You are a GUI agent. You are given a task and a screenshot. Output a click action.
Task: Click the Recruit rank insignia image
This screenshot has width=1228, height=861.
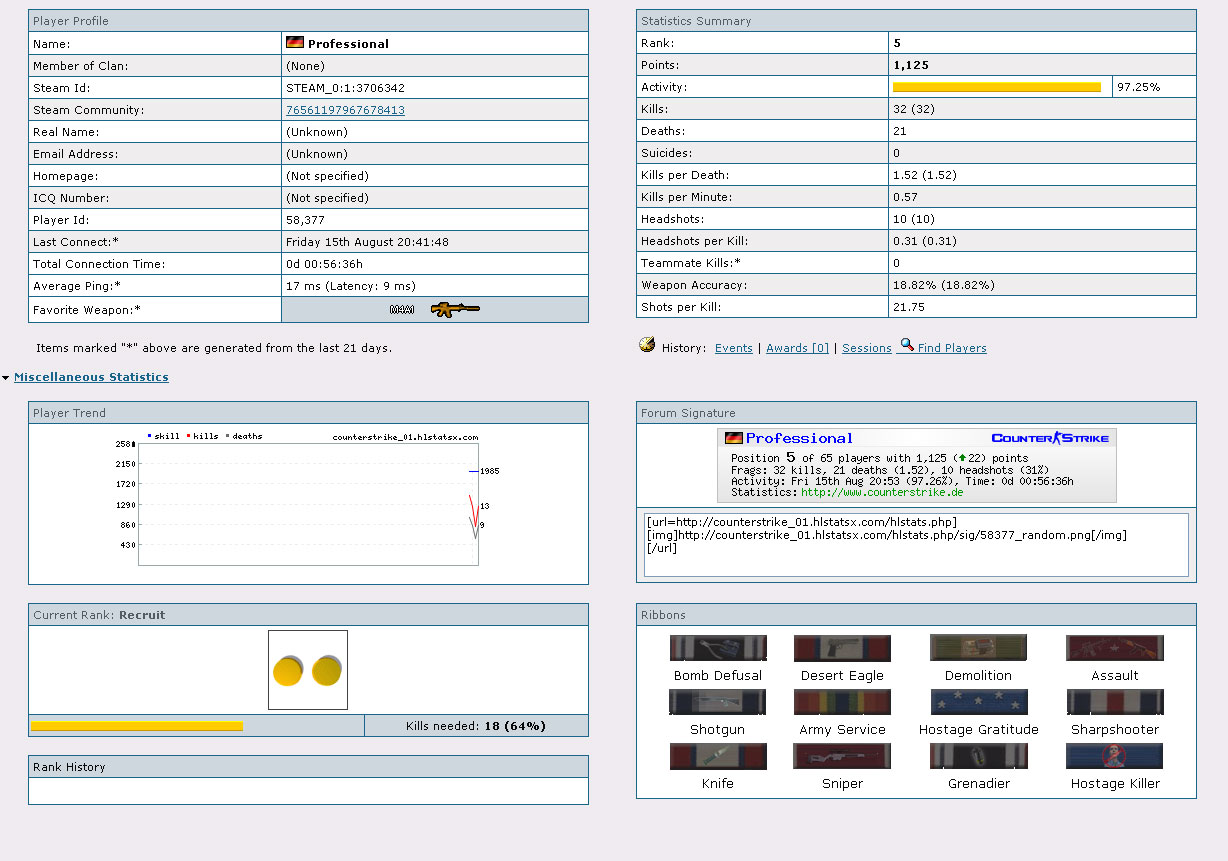pyautogui.click(x=308, y=670)
